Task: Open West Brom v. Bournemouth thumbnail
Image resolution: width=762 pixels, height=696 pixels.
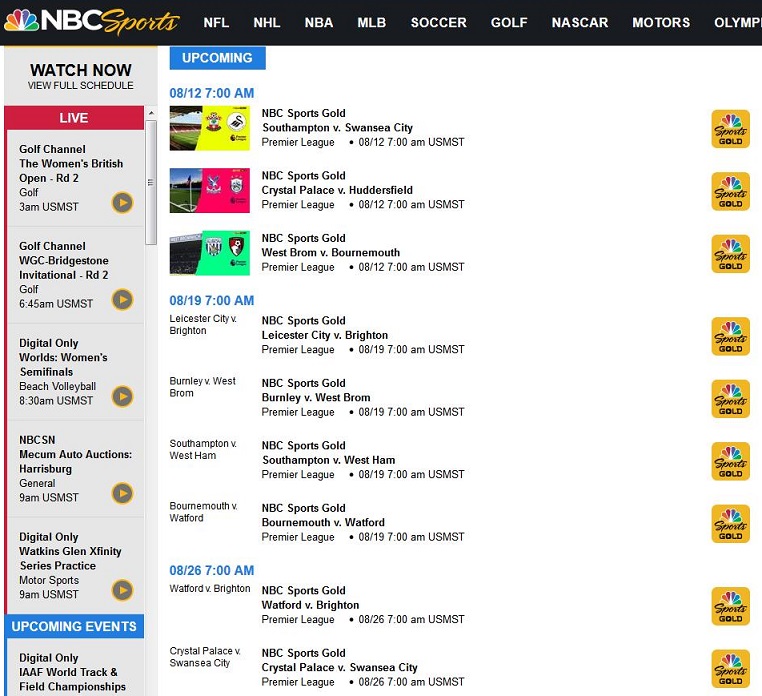Action: 209,253
